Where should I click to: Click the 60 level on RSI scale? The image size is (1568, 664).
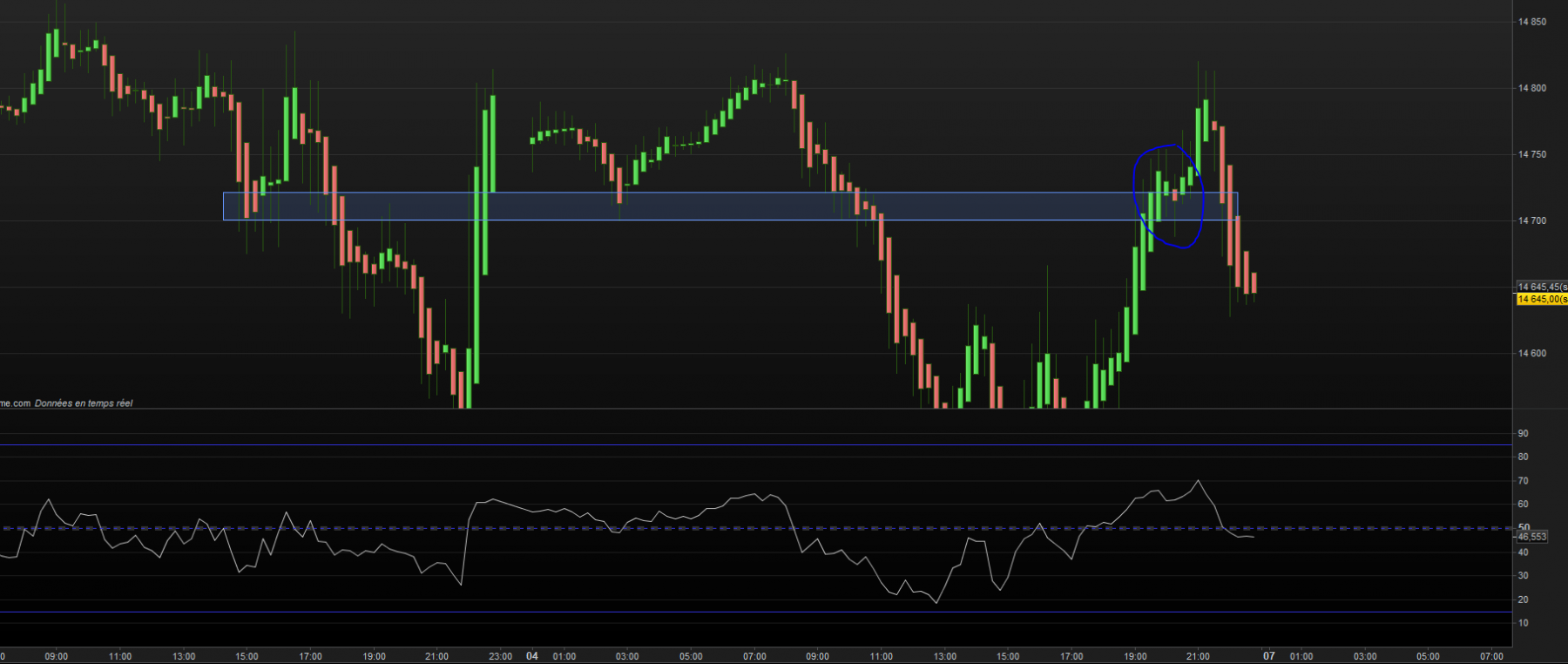(x=1523, y=505)
